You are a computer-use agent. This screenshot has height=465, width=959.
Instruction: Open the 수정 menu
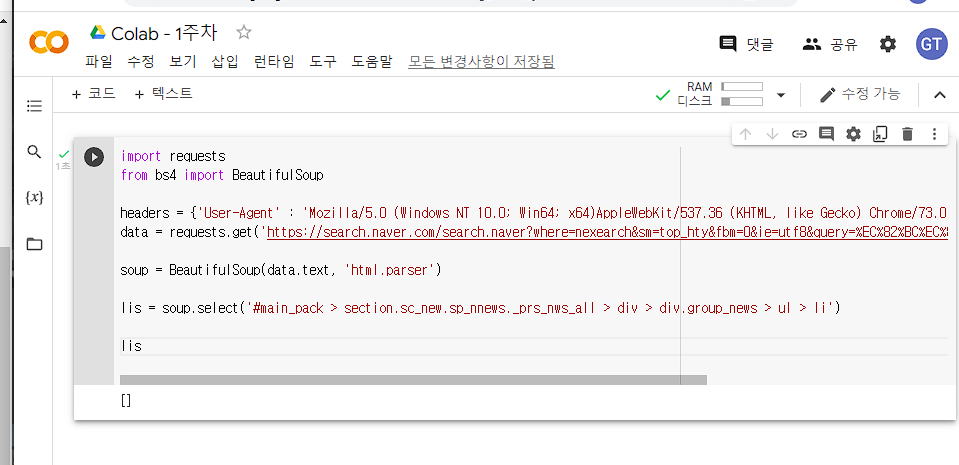(x=141, y=62)
